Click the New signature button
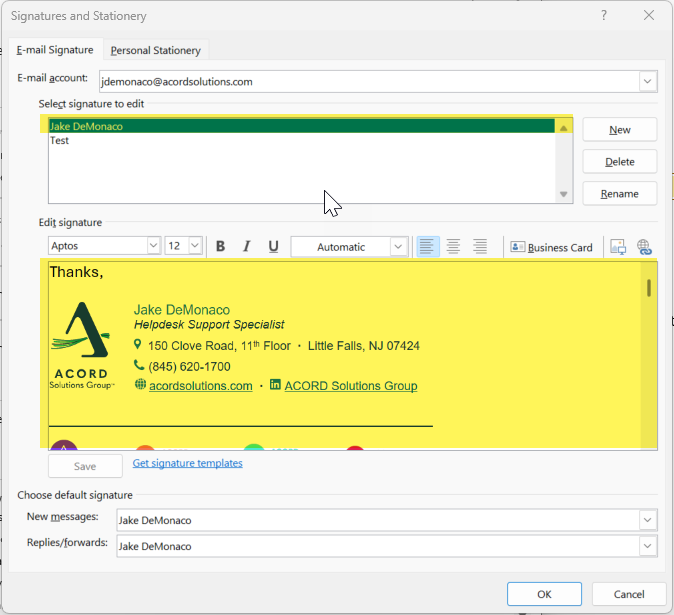Screen dimensions: 674x615 pyautogui.click(x=619, y=130)
